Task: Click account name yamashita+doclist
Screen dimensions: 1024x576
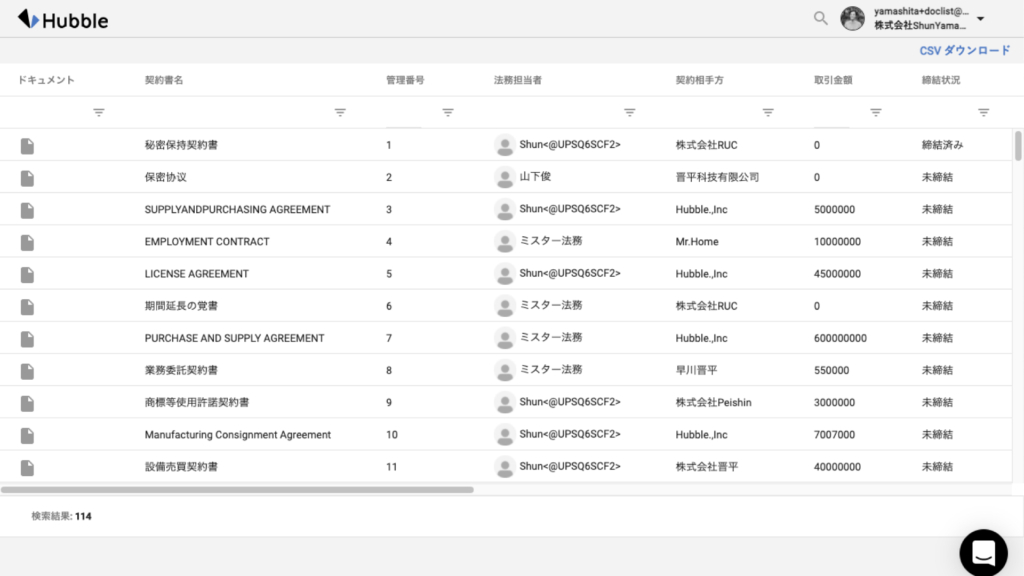Action: coord(921,11)
